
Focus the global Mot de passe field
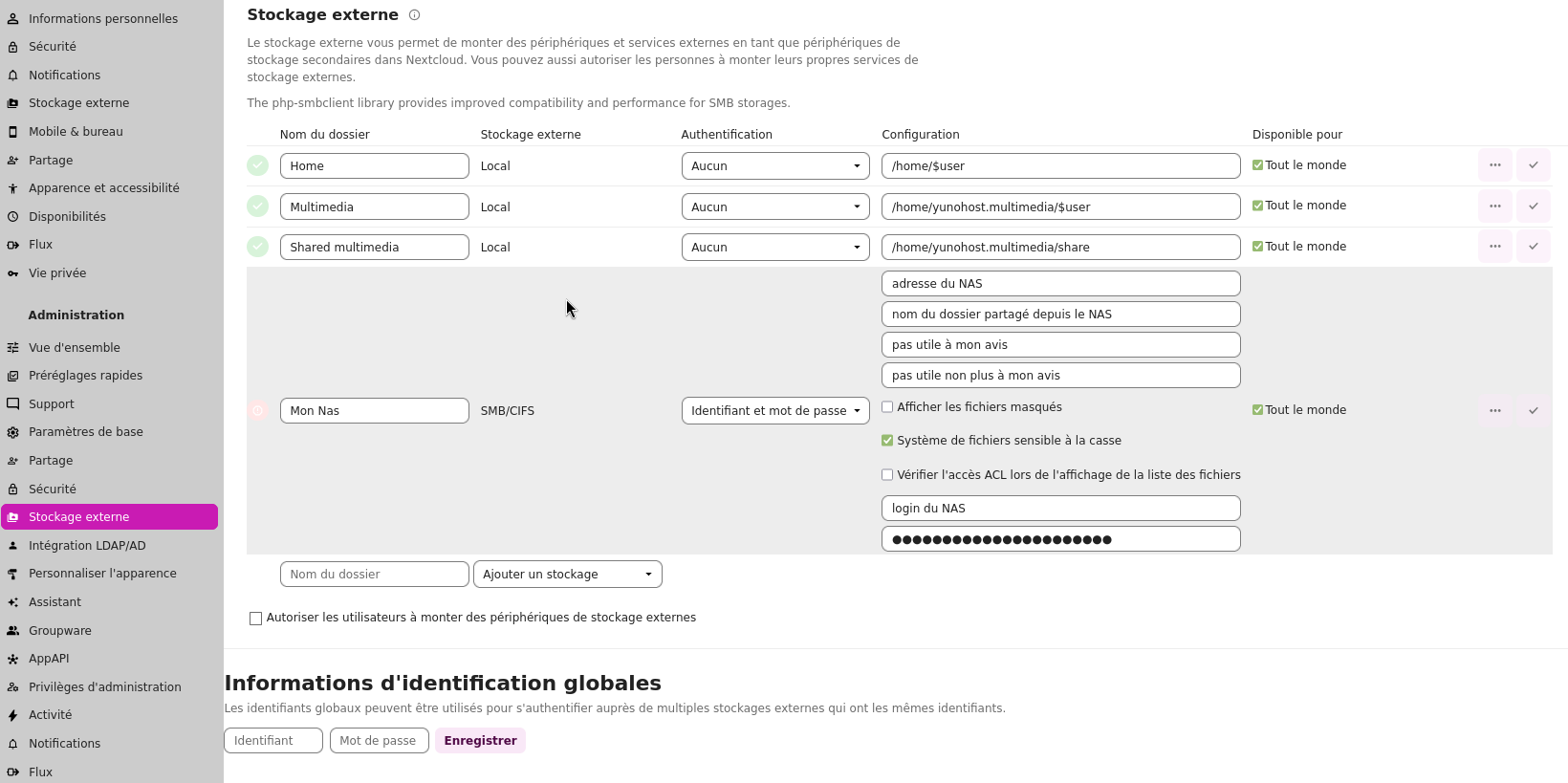pos(379,741)
